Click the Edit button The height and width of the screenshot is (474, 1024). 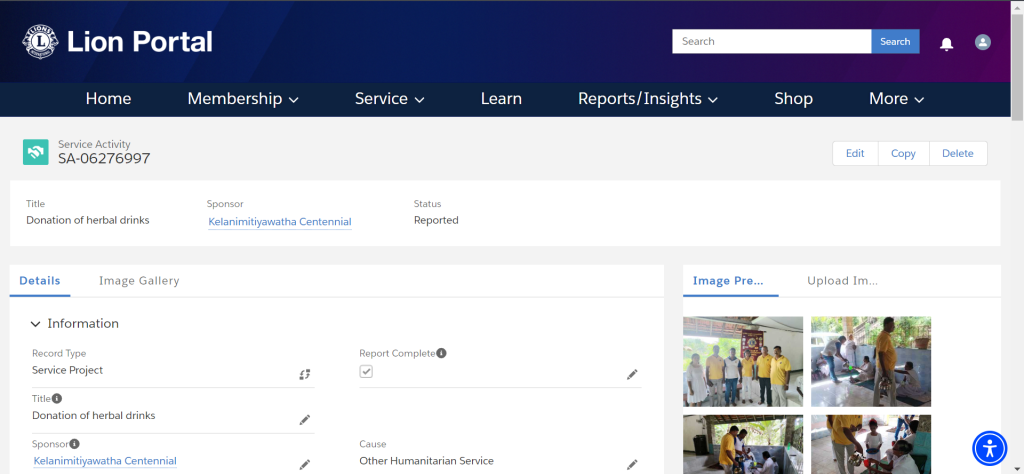(855, 153)
